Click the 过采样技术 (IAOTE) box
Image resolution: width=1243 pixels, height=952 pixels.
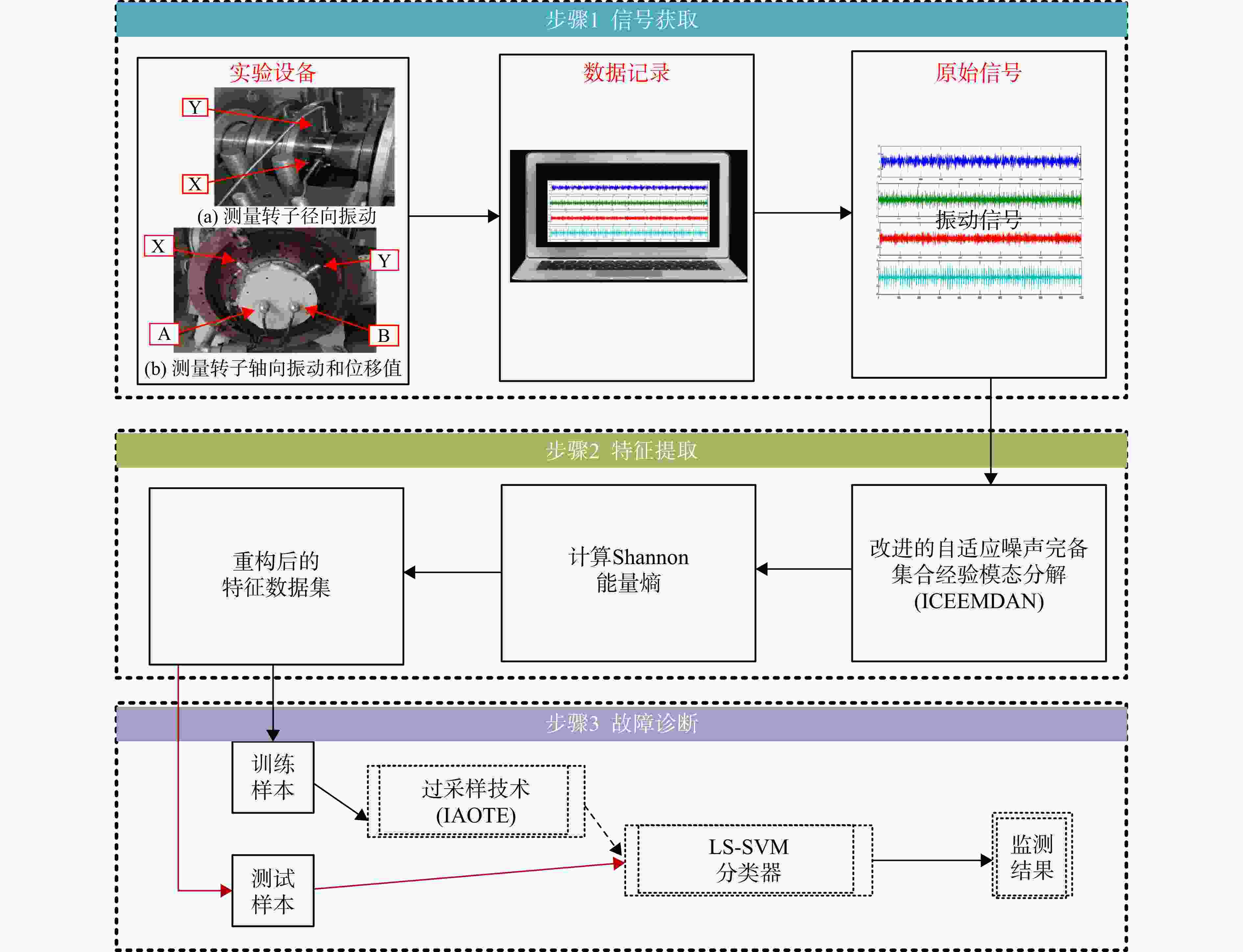click(x=476, y=801)
